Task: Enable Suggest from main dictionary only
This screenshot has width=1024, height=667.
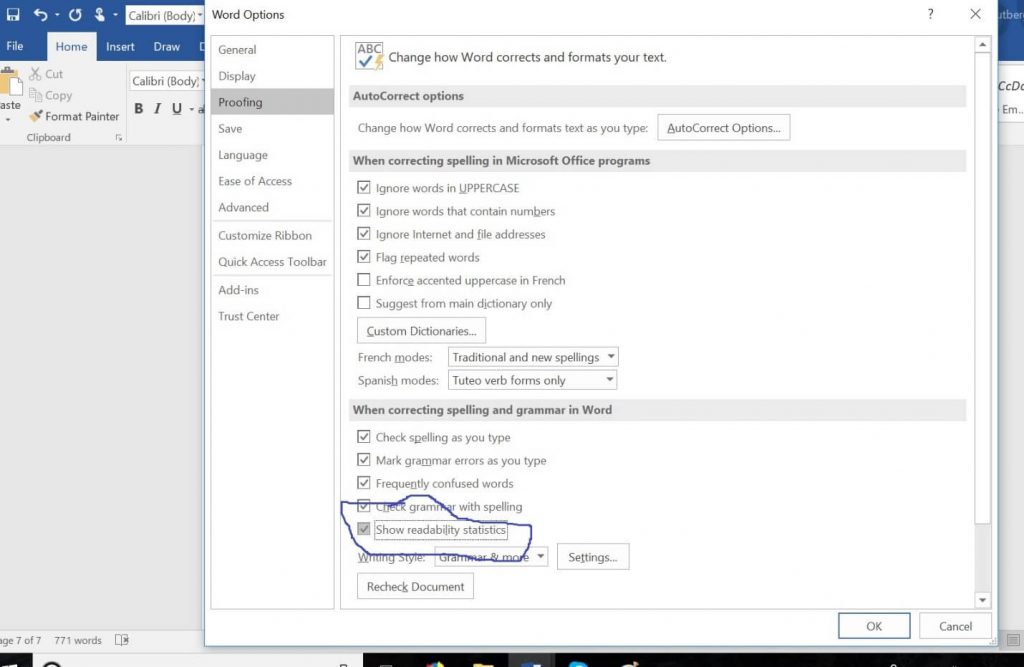Action: 364,303
